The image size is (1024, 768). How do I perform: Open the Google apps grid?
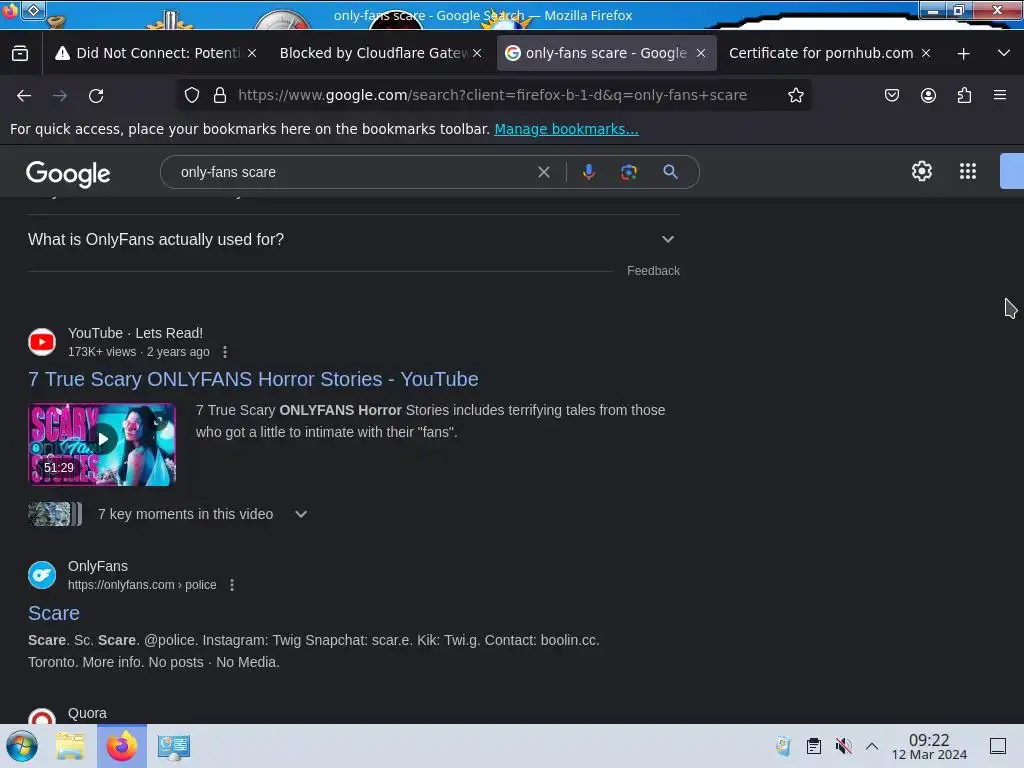968,171
